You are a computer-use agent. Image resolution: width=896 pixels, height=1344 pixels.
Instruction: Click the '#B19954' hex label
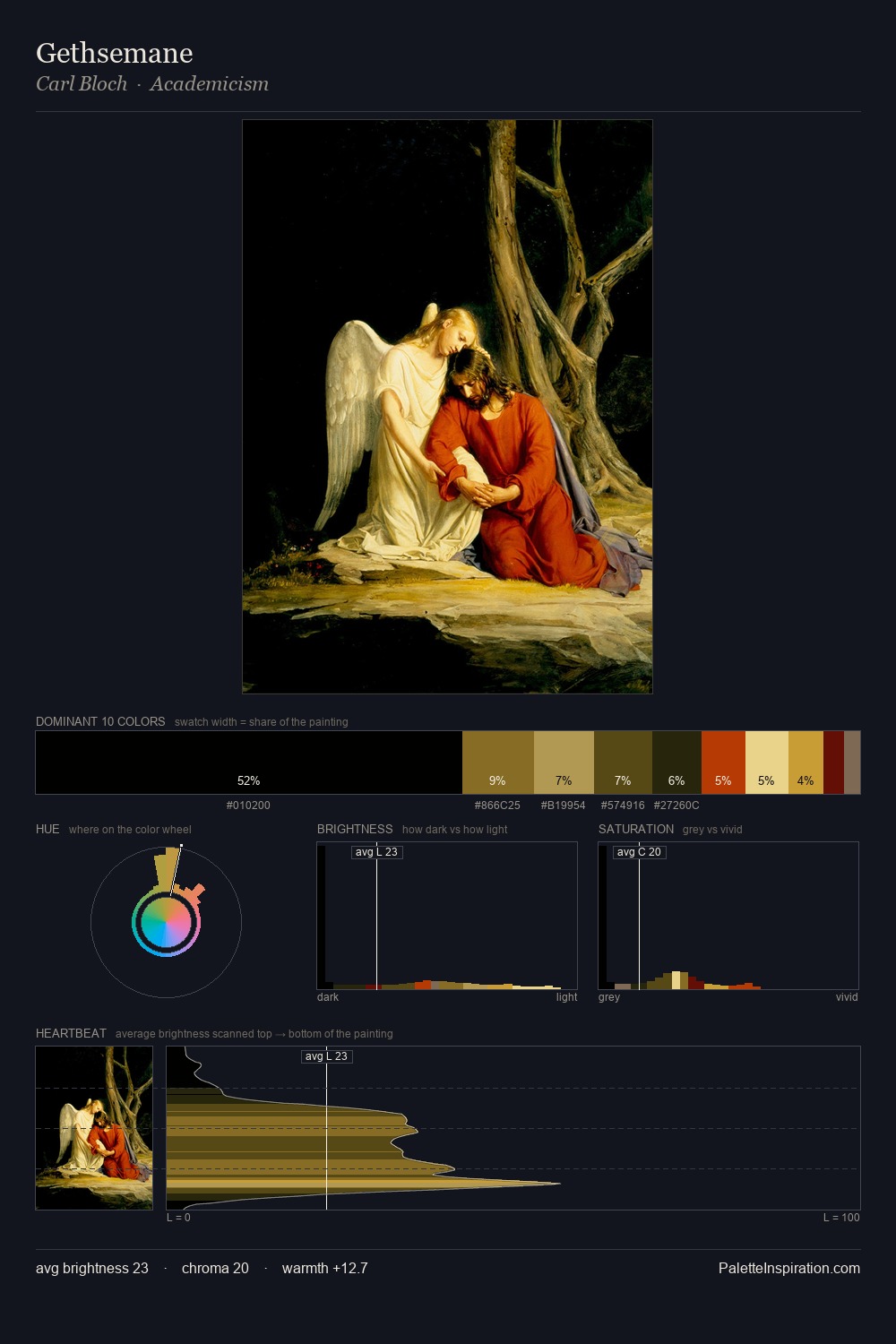pos(563,806)
